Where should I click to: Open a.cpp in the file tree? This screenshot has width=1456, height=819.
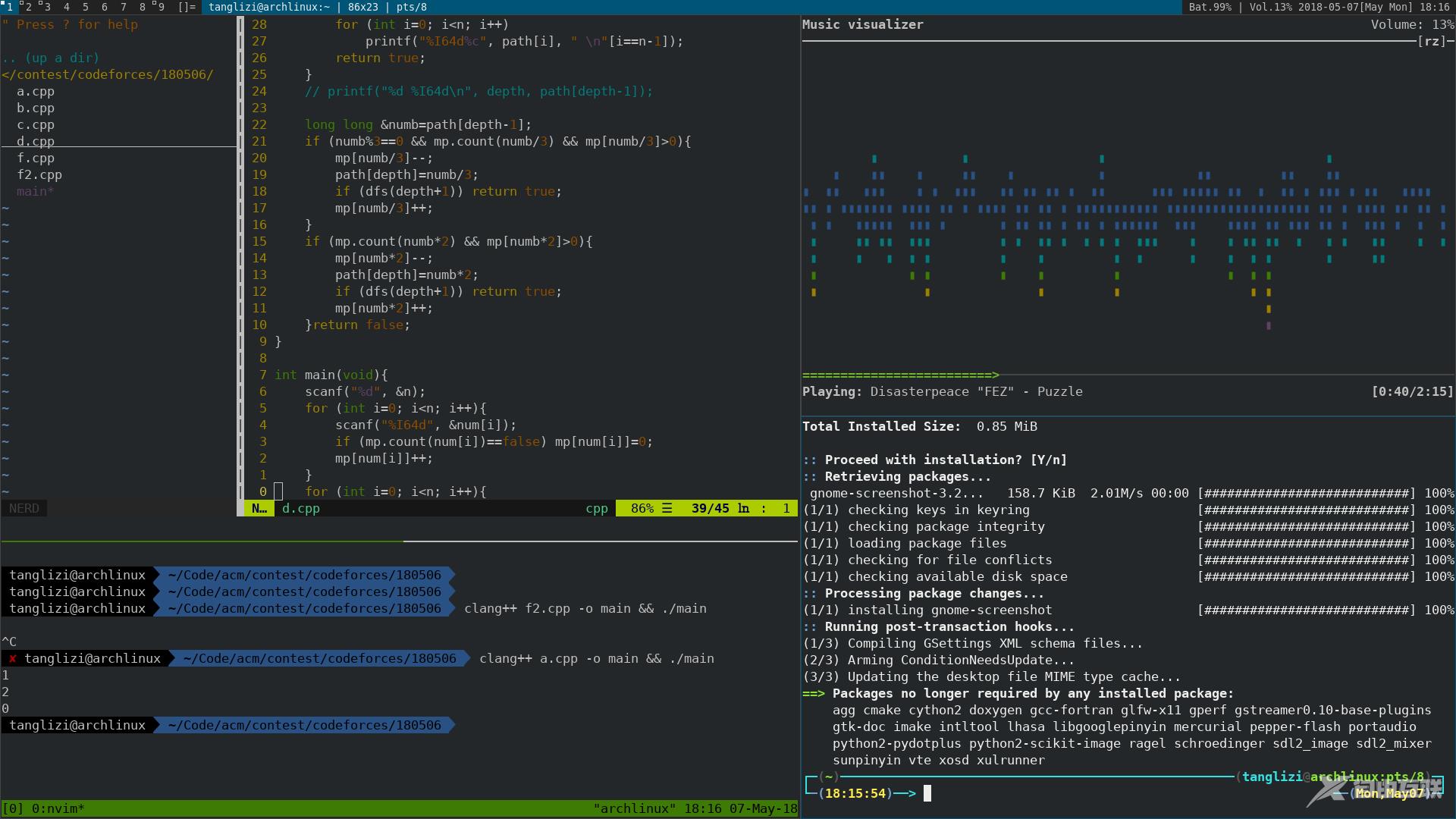(36, 91)
